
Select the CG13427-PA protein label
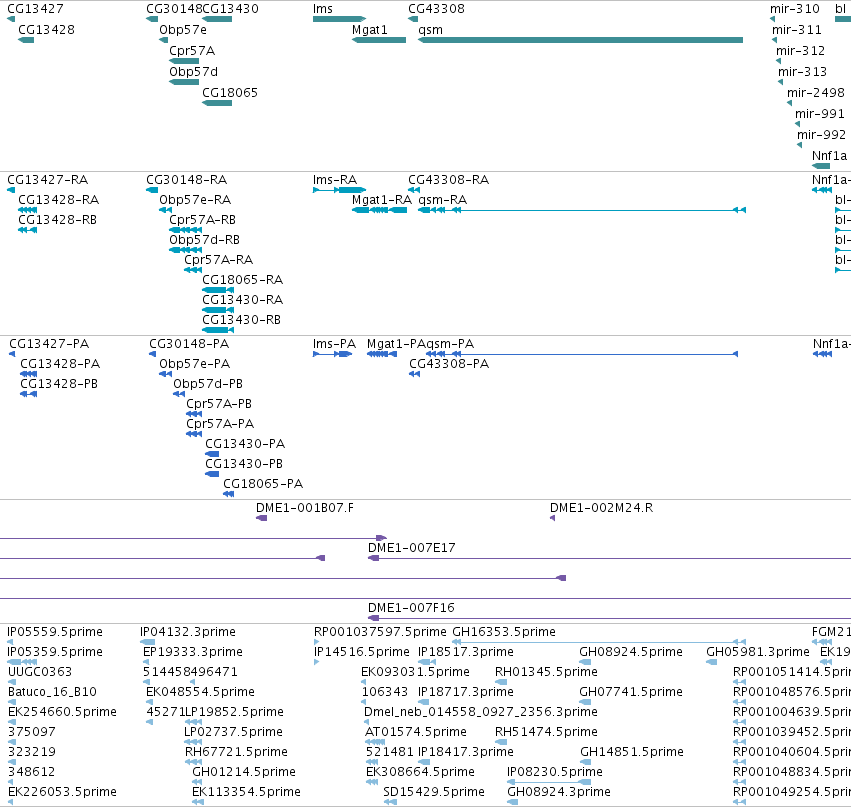[49, 344]
